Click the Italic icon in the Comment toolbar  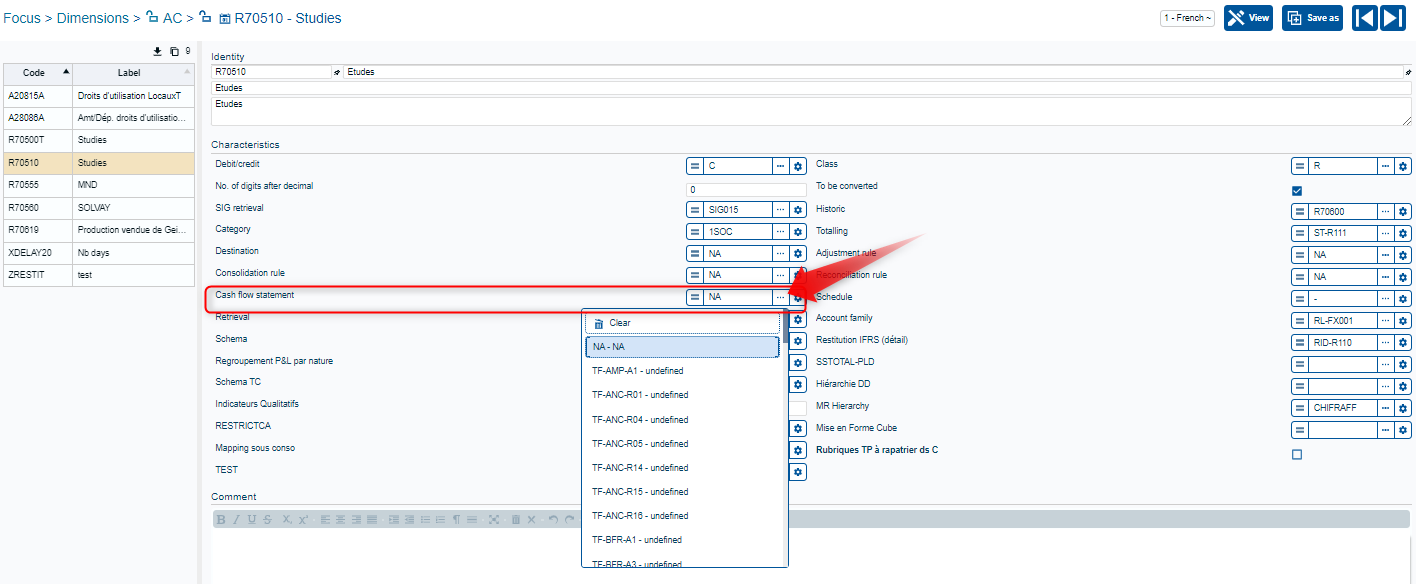236,520
